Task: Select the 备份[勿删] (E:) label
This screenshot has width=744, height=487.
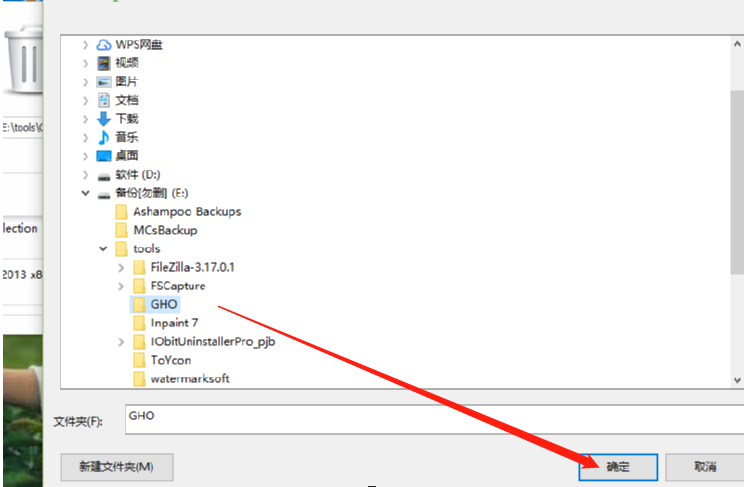Action: [x=152, y=193]
